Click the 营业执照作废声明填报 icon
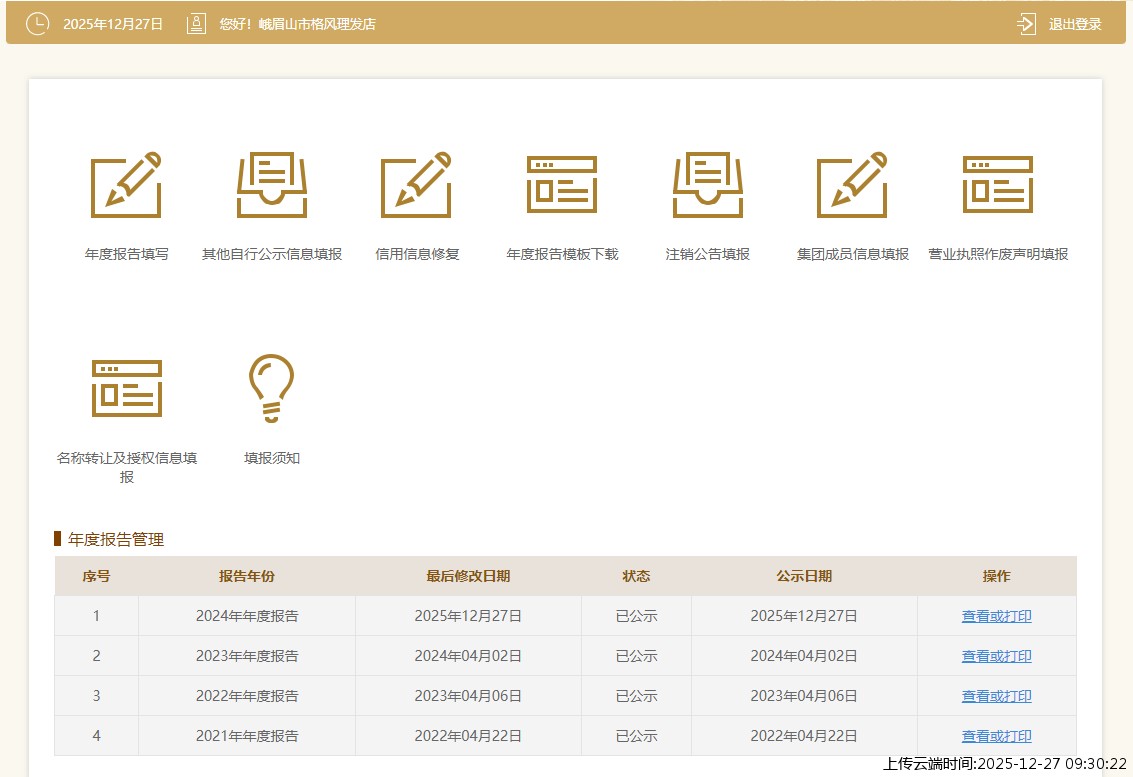1133x777 pixels. tap(997, 185)
